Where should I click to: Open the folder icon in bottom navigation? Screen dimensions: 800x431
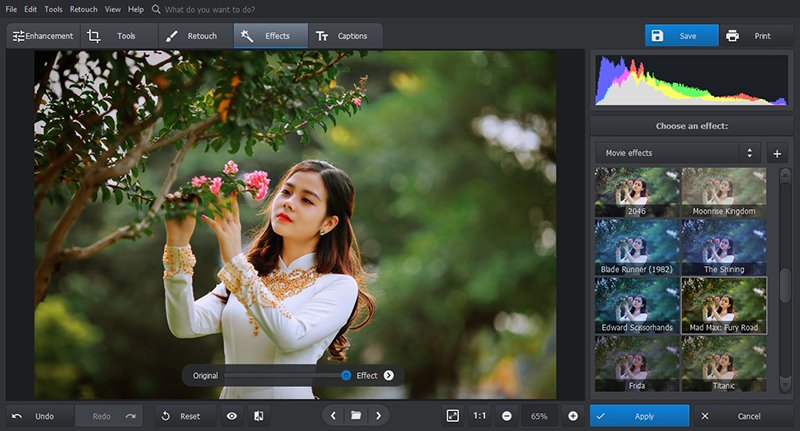[x=355, y=415]
